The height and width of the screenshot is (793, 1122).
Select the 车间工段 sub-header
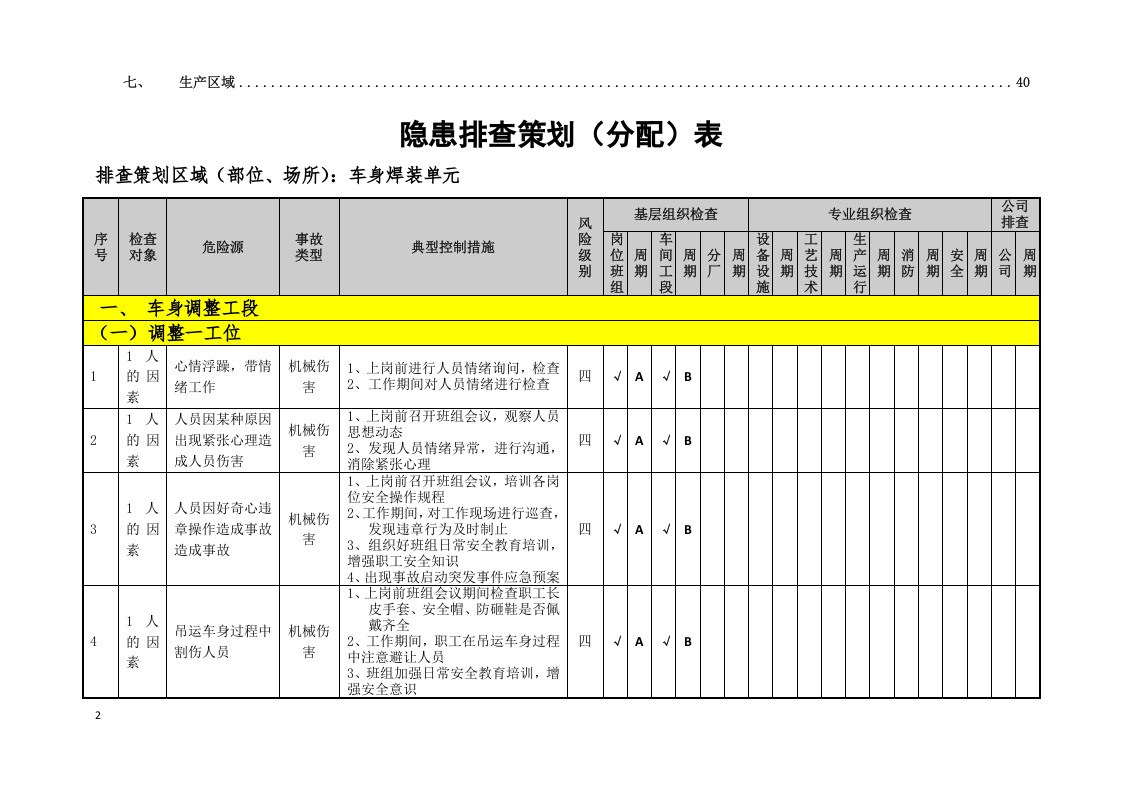pyautogui.click(x=665, y=263)
